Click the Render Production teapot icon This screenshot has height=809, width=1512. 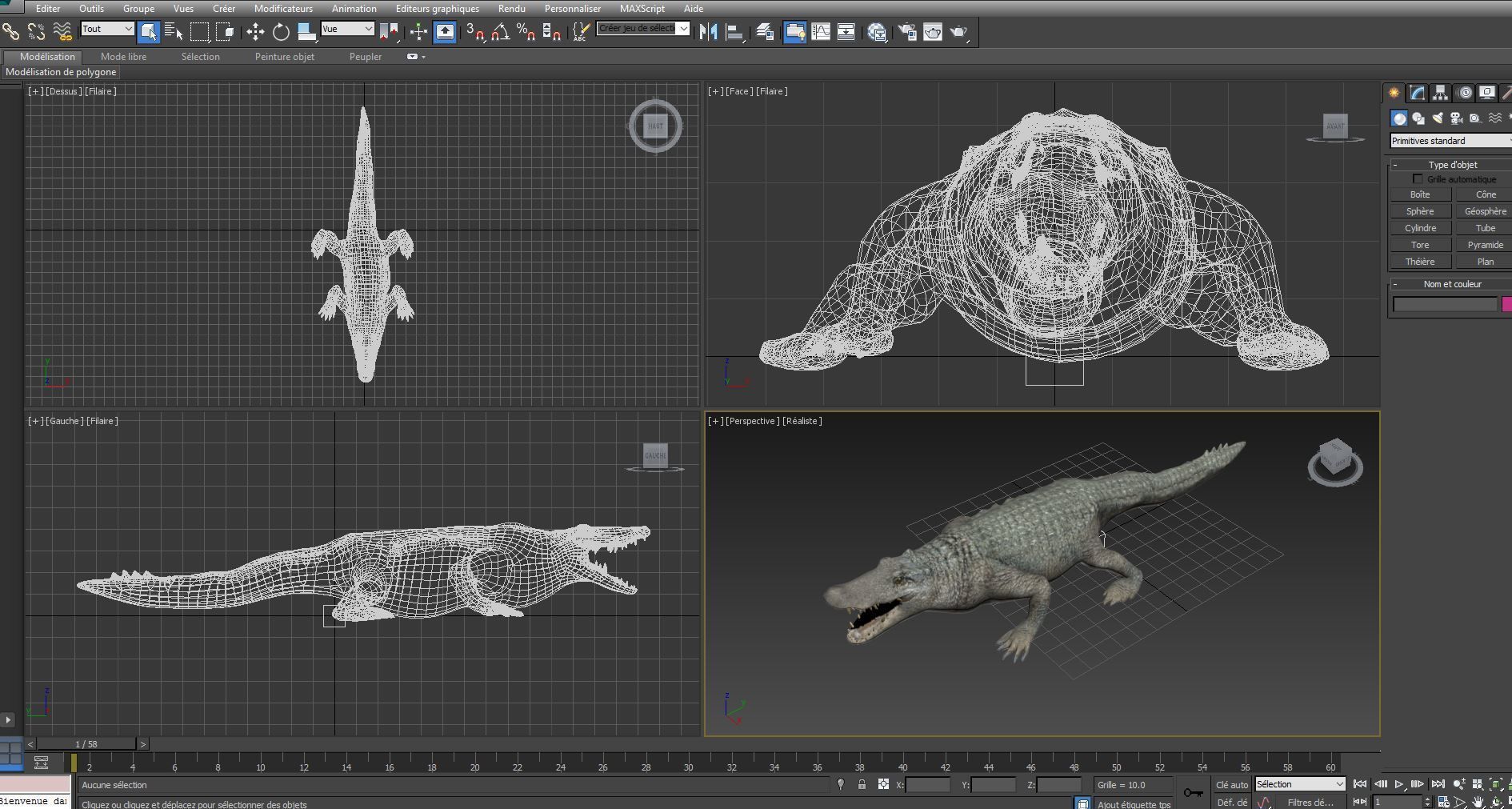959,32
